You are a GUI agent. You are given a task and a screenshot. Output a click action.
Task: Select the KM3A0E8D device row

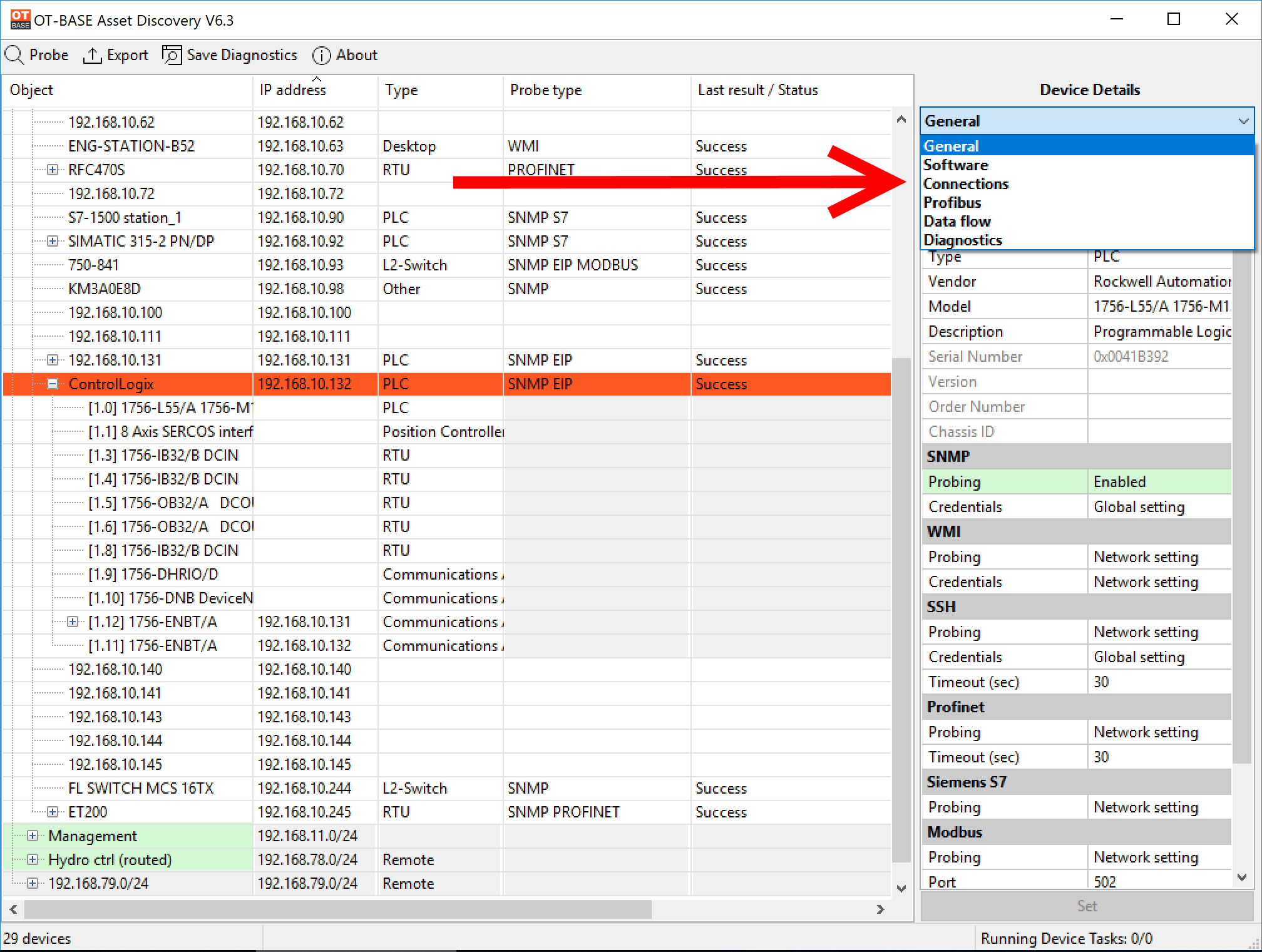point(447,289)
